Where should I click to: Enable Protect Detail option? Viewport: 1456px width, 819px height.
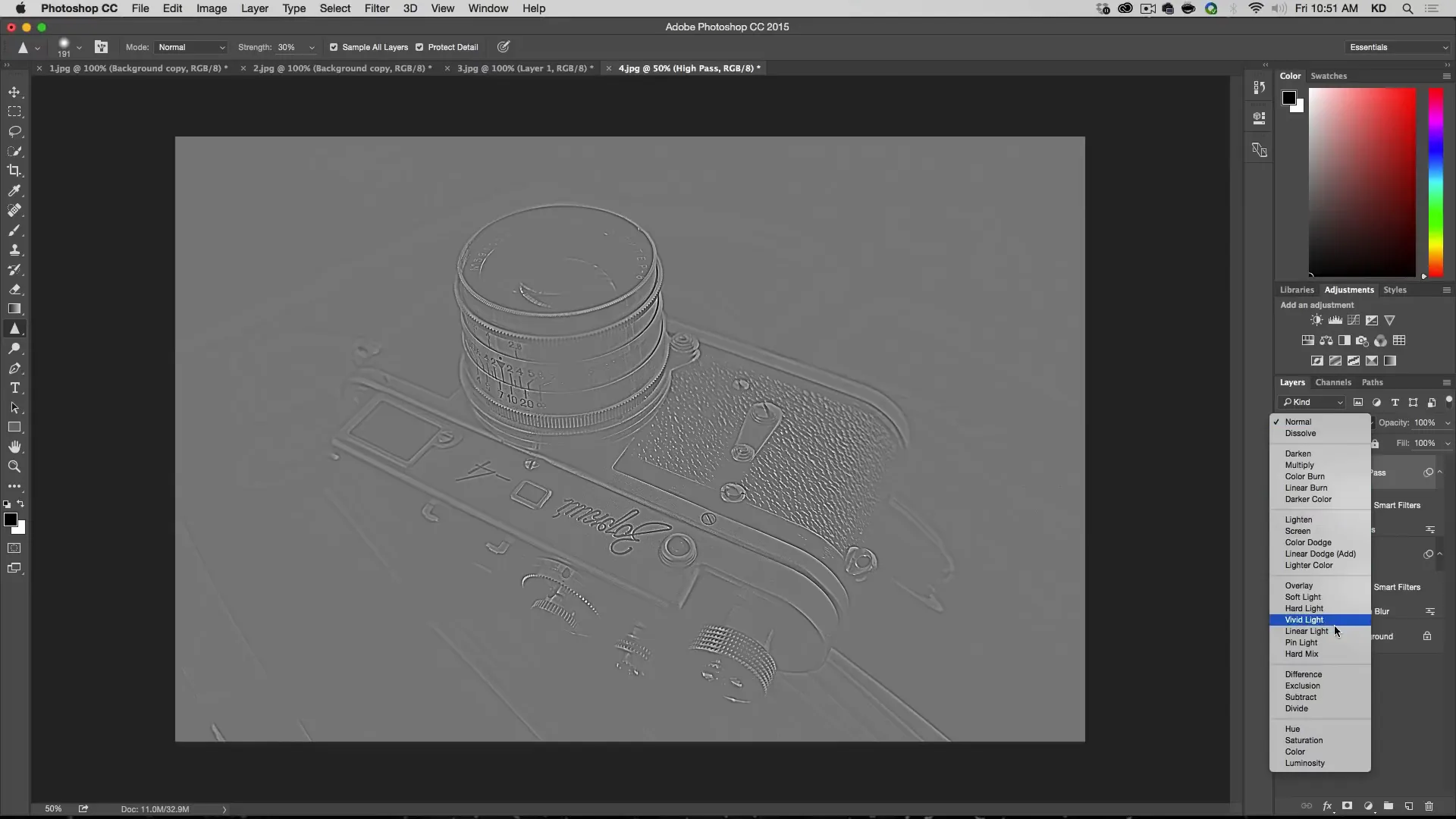422,47
